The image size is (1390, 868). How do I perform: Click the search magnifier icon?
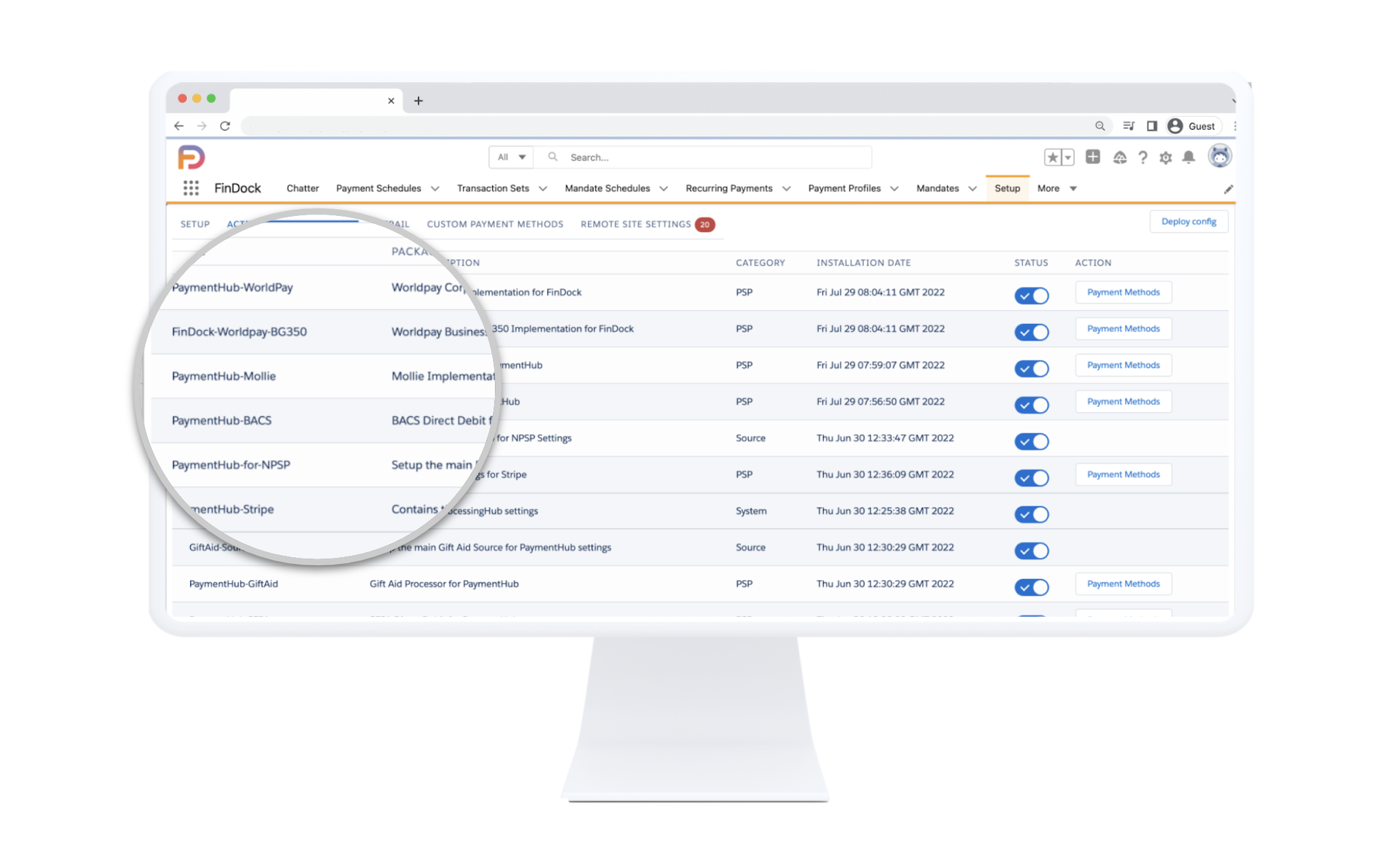(x=553, y=157)
